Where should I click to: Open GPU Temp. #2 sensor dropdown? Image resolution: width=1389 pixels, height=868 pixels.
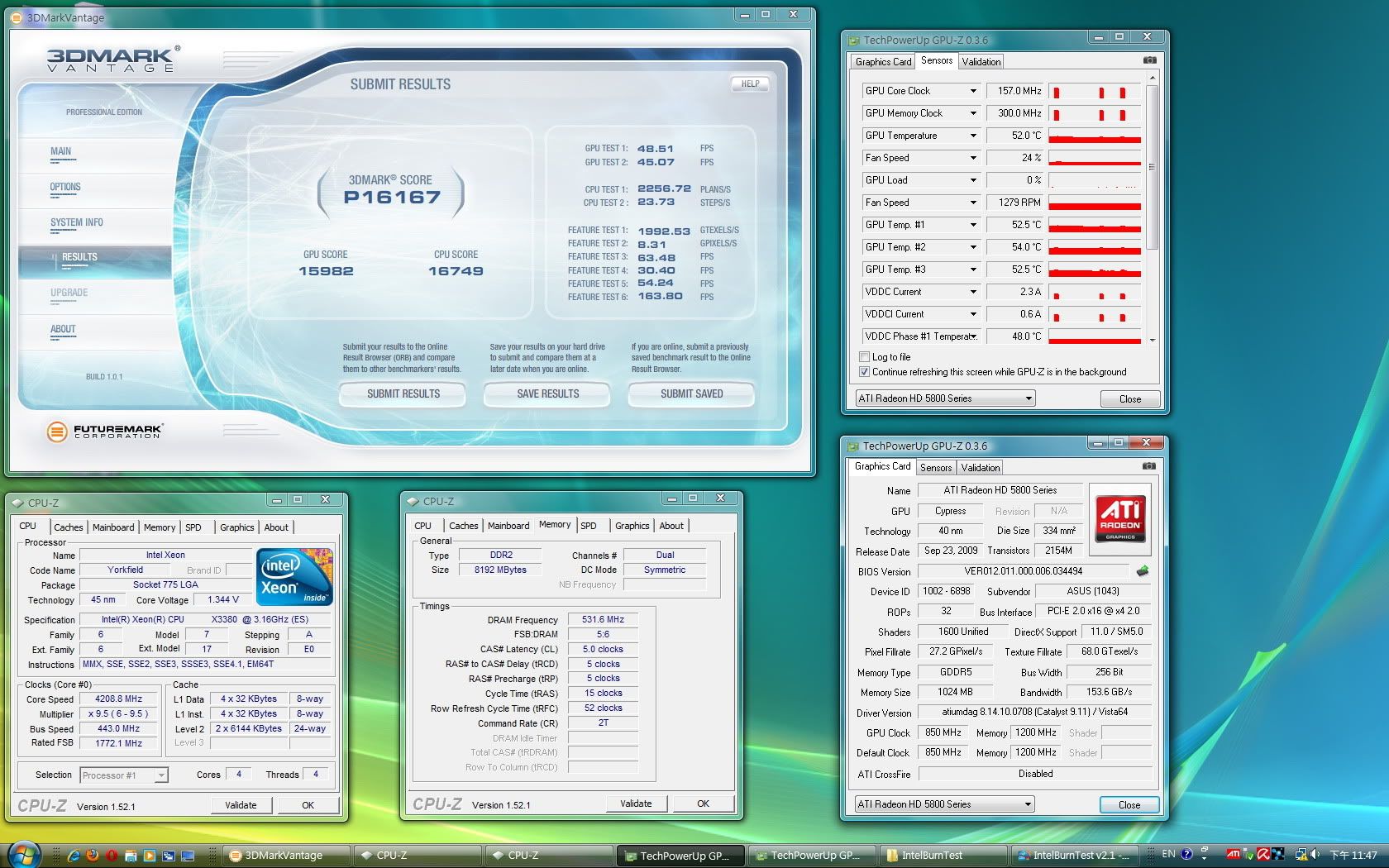click(x=973, y=247)
